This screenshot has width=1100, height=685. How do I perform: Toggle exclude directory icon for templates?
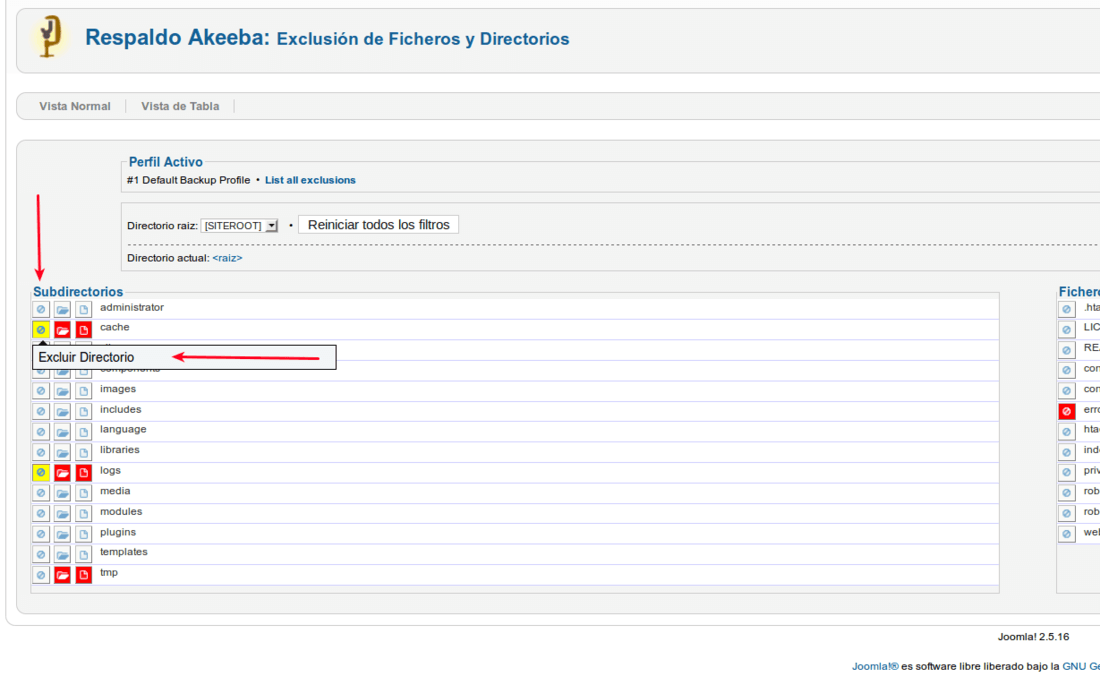click(x=41, y=554)
